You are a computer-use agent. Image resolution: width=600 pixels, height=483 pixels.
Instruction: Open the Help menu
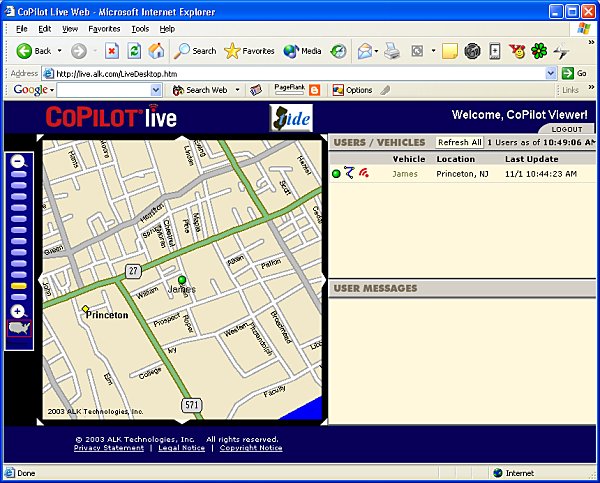pyautogui.click(x=167, y=29)
